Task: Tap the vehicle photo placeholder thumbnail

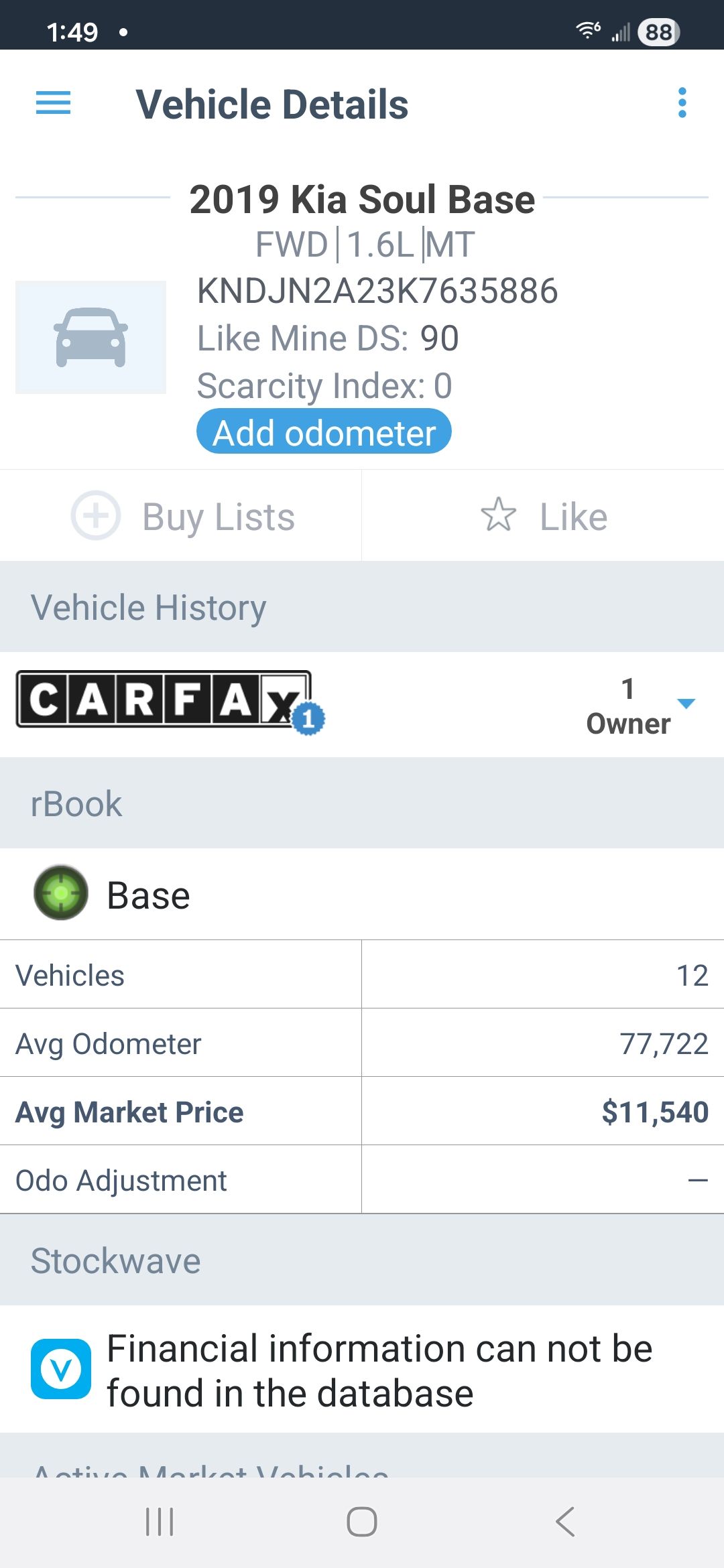Action: [x=91, y=337]
